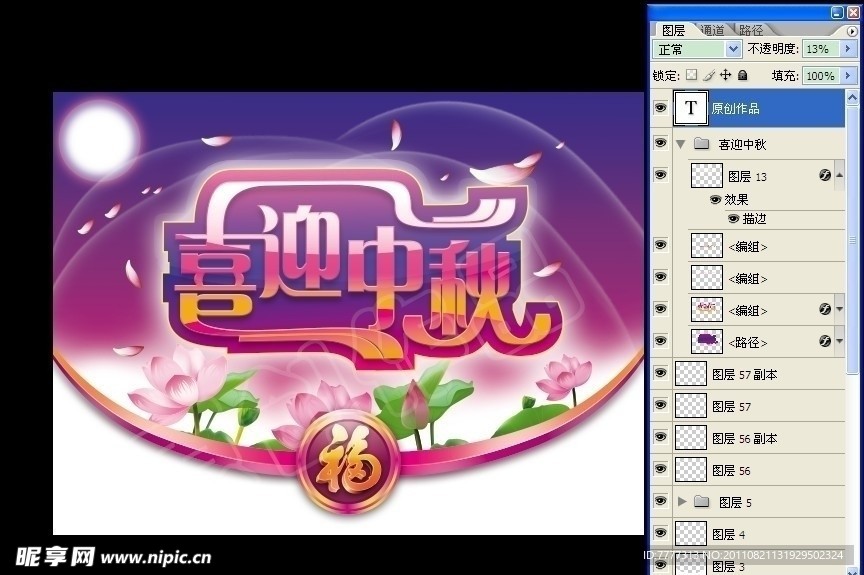The image size is (864, 575).
Task: Select the layer named 图层 13
Action: click(x=747, y=176)
